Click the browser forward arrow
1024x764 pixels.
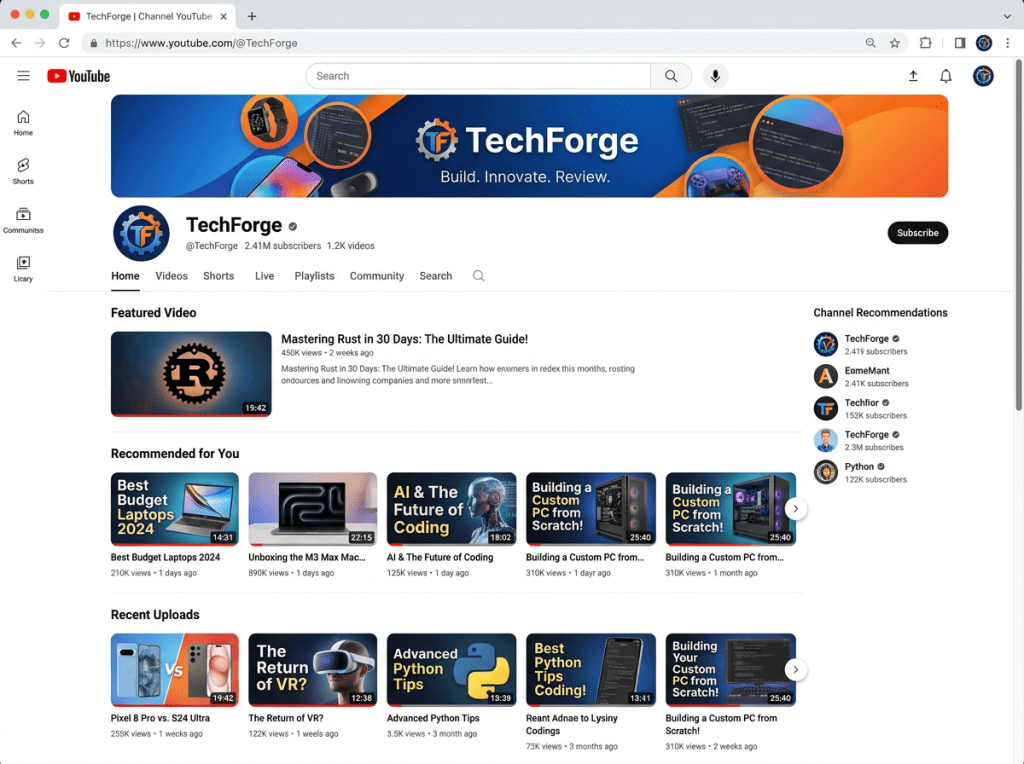(40, 42)
